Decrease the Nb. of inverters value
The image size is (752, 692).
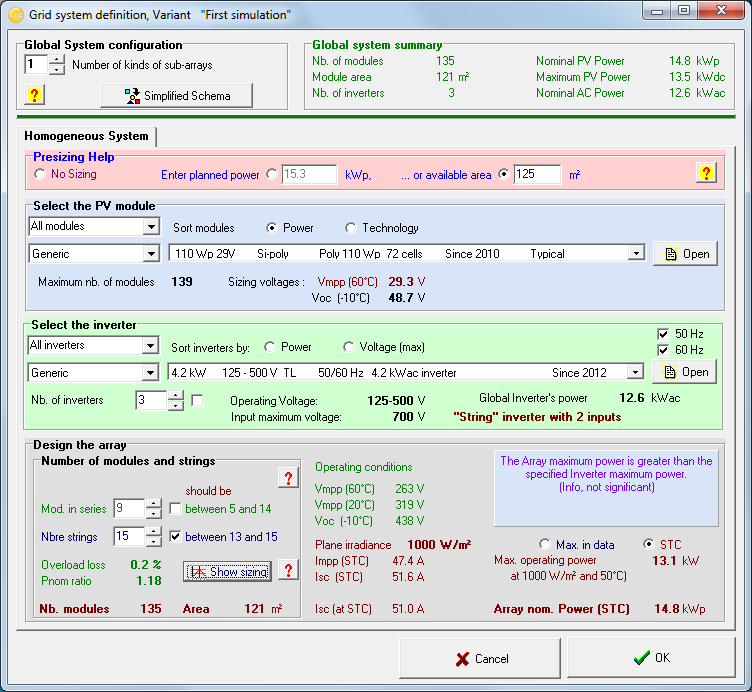pos(176,406)
